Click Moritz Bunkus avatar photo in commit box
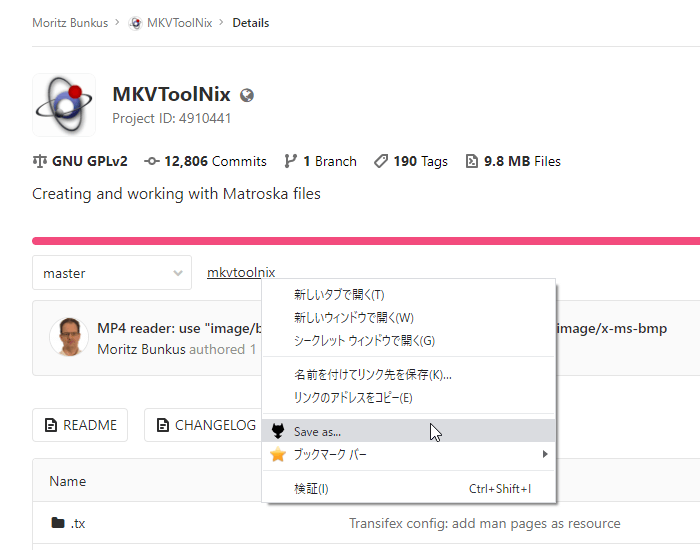 coord(68,337)
